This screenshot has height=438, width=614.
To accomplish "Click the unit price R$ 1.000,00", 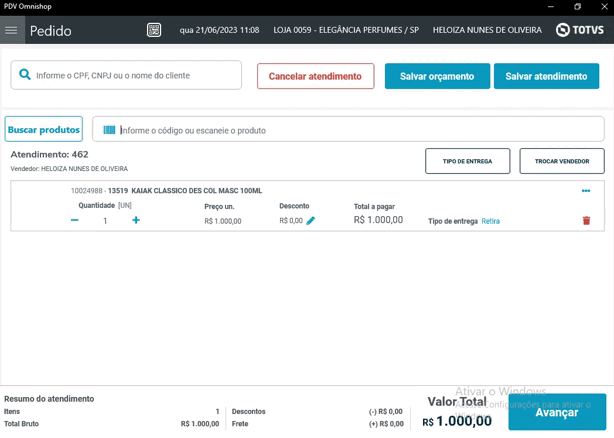I will click(x=223, y=221).
